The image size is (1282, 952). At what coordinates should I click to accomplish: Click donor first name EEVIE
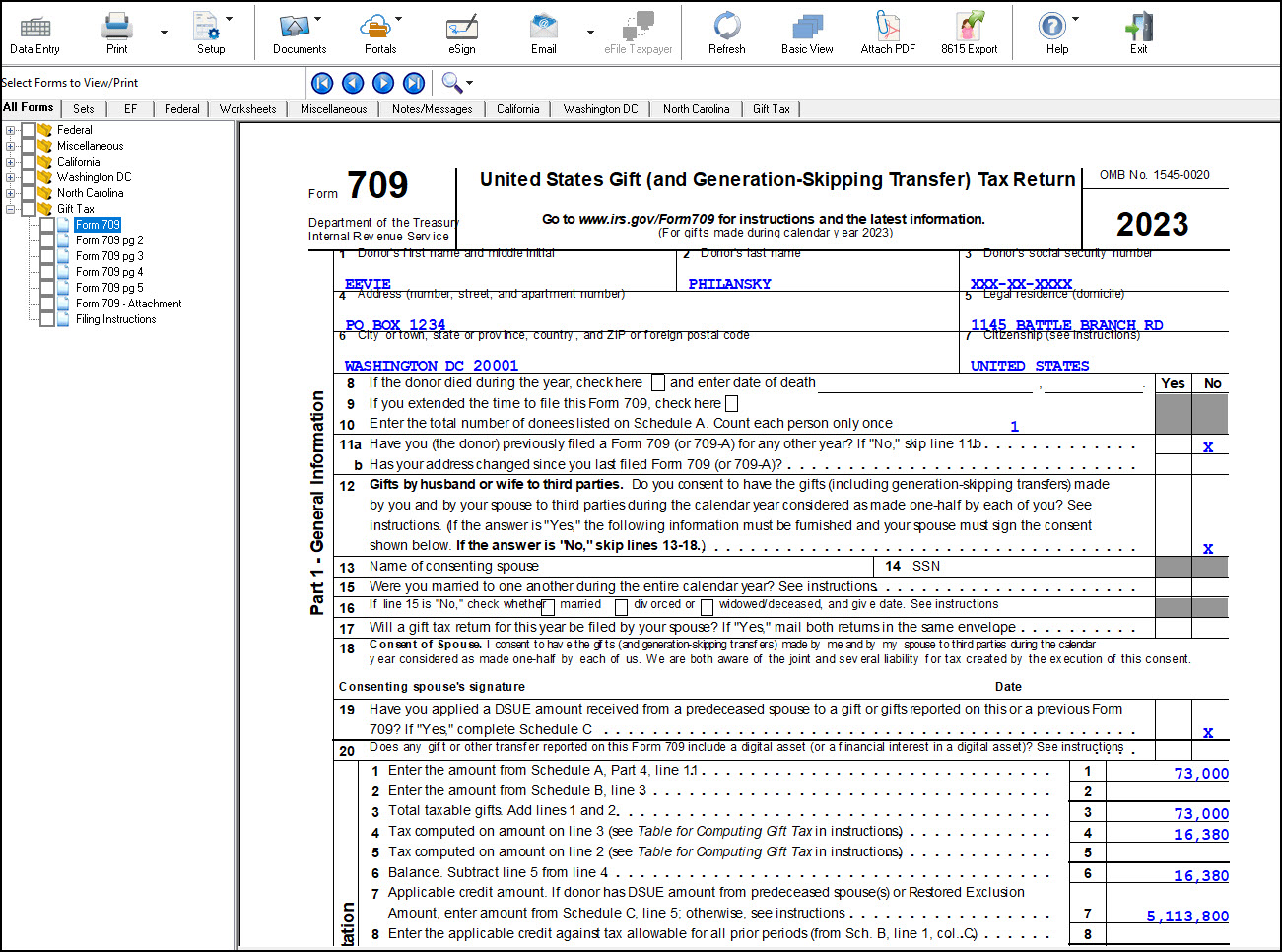[368, 284]
